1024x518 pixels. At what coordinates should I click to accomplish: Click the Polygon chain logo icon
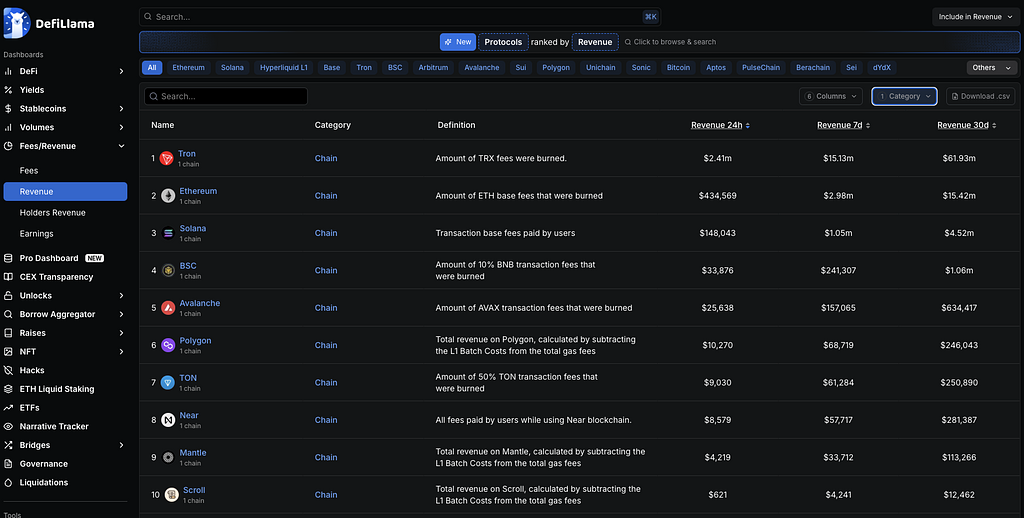tap(167, 345)
